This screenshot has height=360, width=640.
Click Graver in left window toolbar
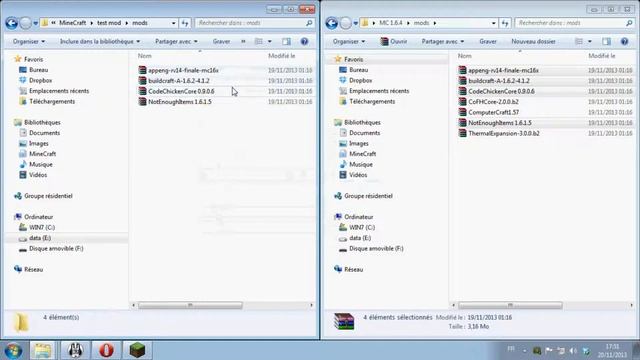(x=221, y=42)
